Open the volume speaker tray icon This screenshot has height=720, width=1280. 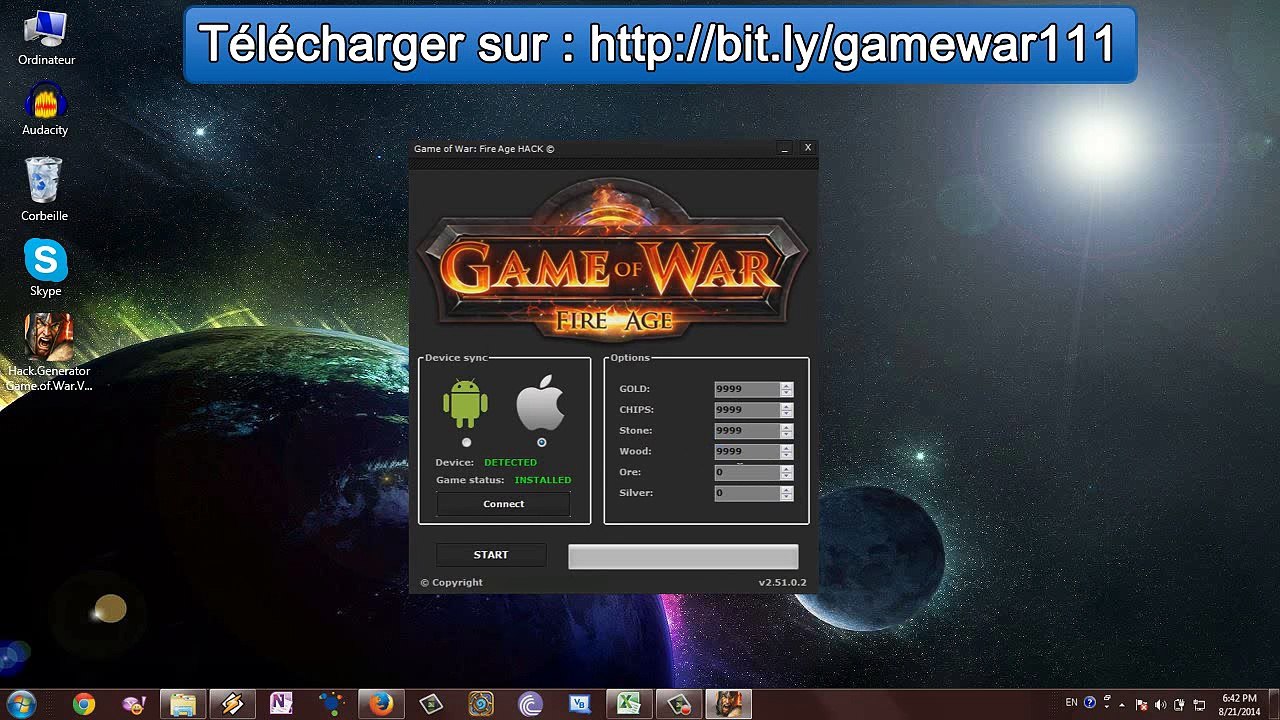[1161, 705]
